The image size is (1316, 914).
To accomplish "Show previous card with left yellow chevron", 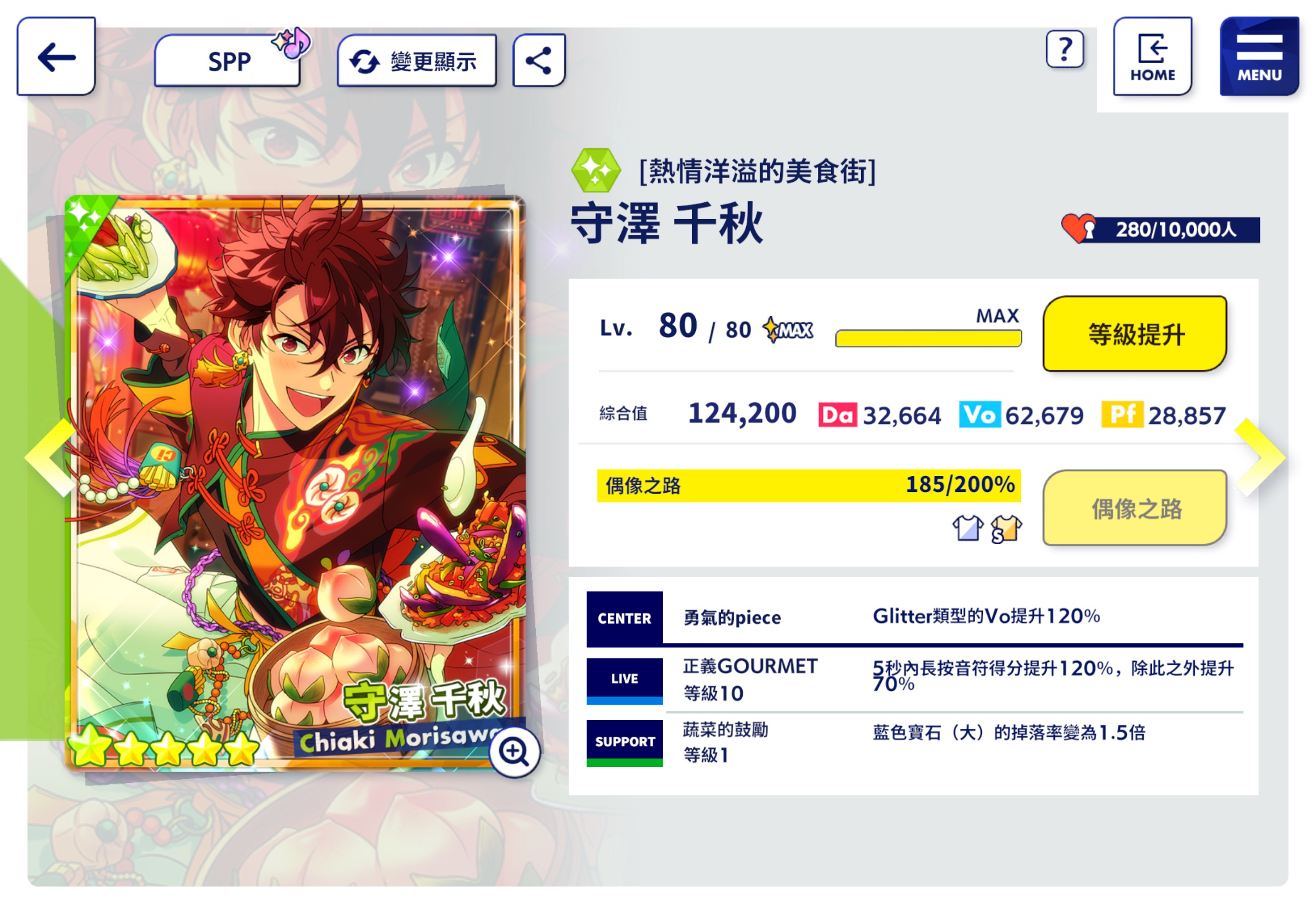I will pyautogui.click(x=50, y=457).
